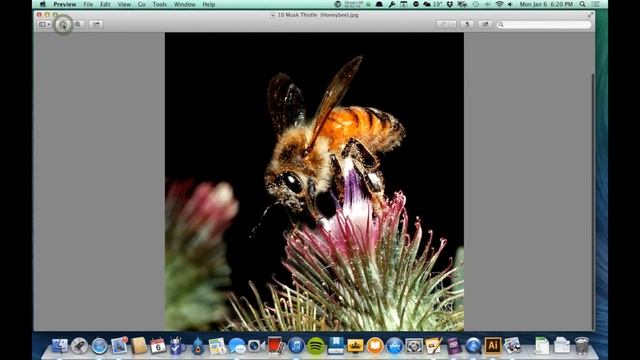
Task: Open the Help menu
Action: pos(209,4)
